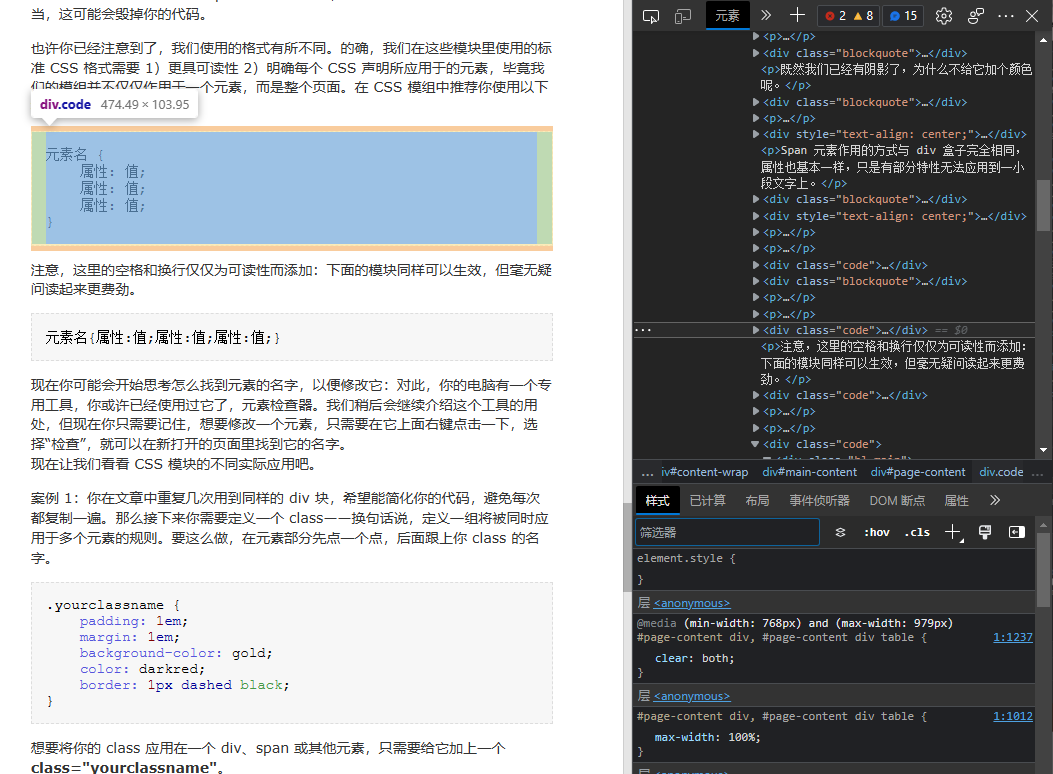Screen dimensions: 1053x774
Task: Click the add new tool plus icon
Action: click(x=797, y=16)
